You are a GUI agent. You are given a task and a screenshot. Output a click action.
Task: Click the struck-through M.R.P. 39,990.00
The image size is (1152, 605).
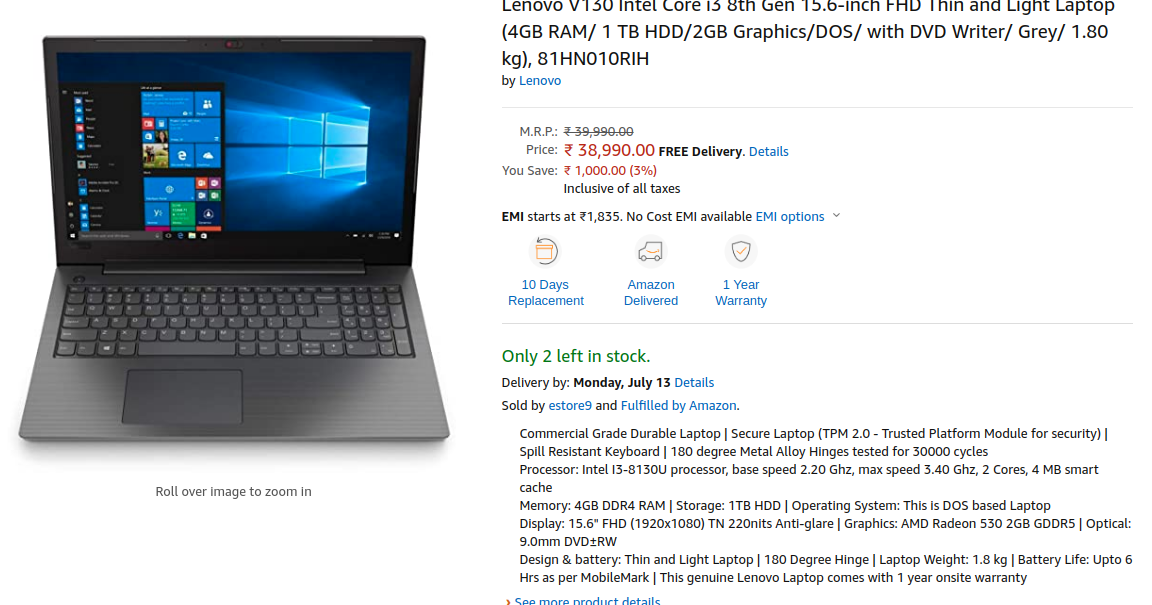point(599,132)
